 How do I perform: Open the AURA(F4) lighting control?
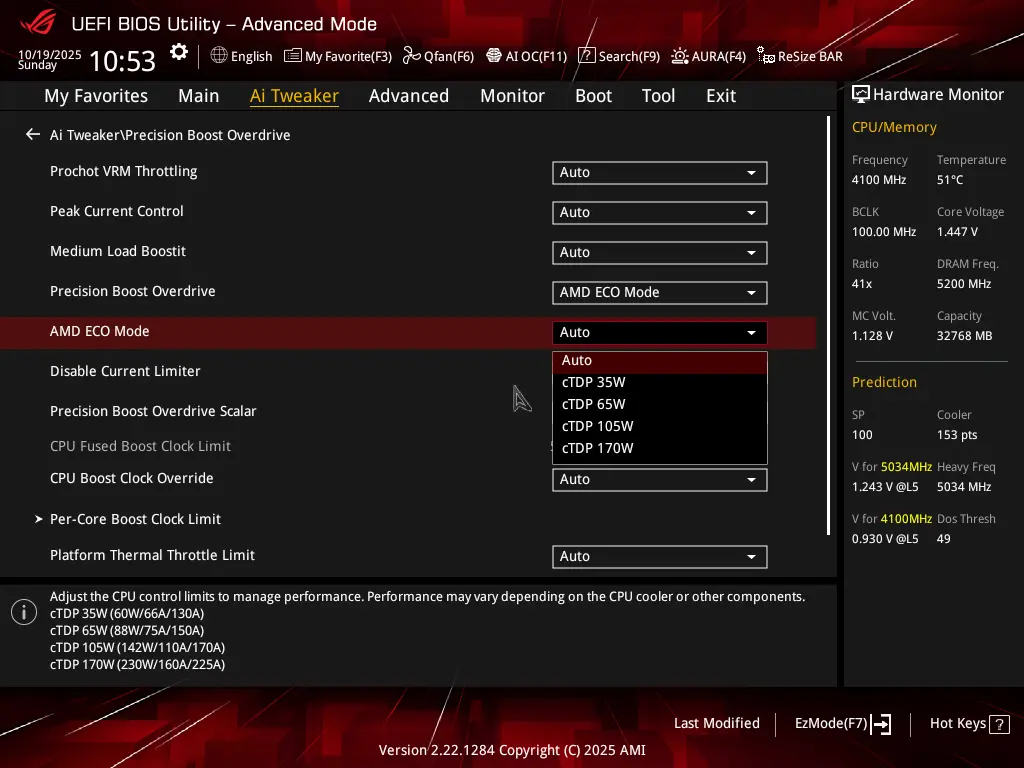pos(708,56)
